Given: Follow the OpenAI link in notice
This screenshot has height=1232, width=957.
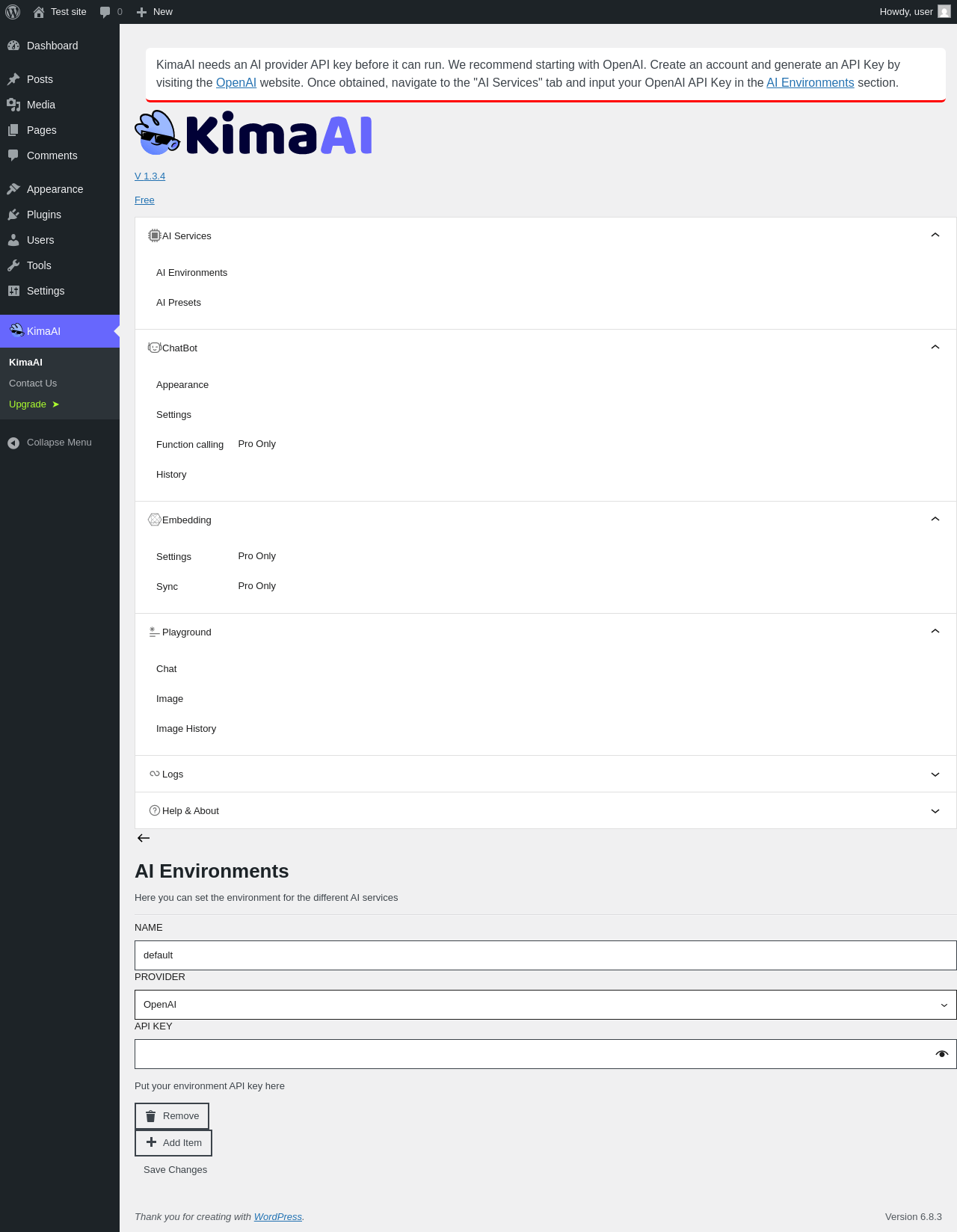Looking at the screenshot, I should pos(236,83).
